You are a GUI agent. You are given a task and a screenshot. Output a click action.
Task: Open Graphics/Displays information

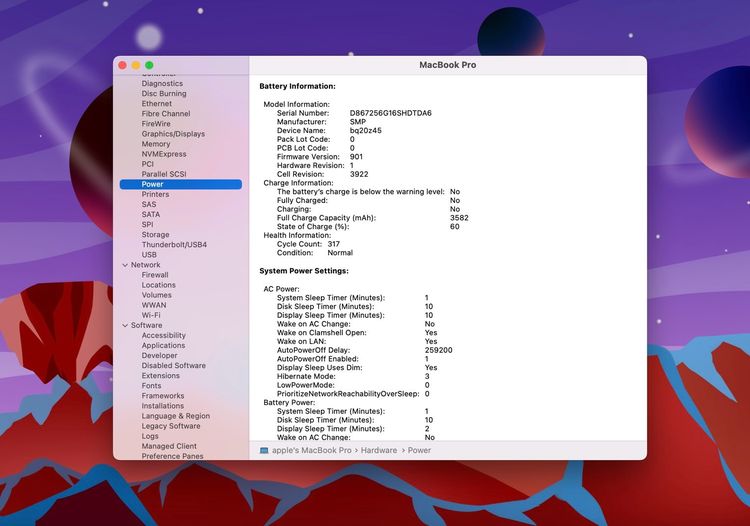(173, 134)
